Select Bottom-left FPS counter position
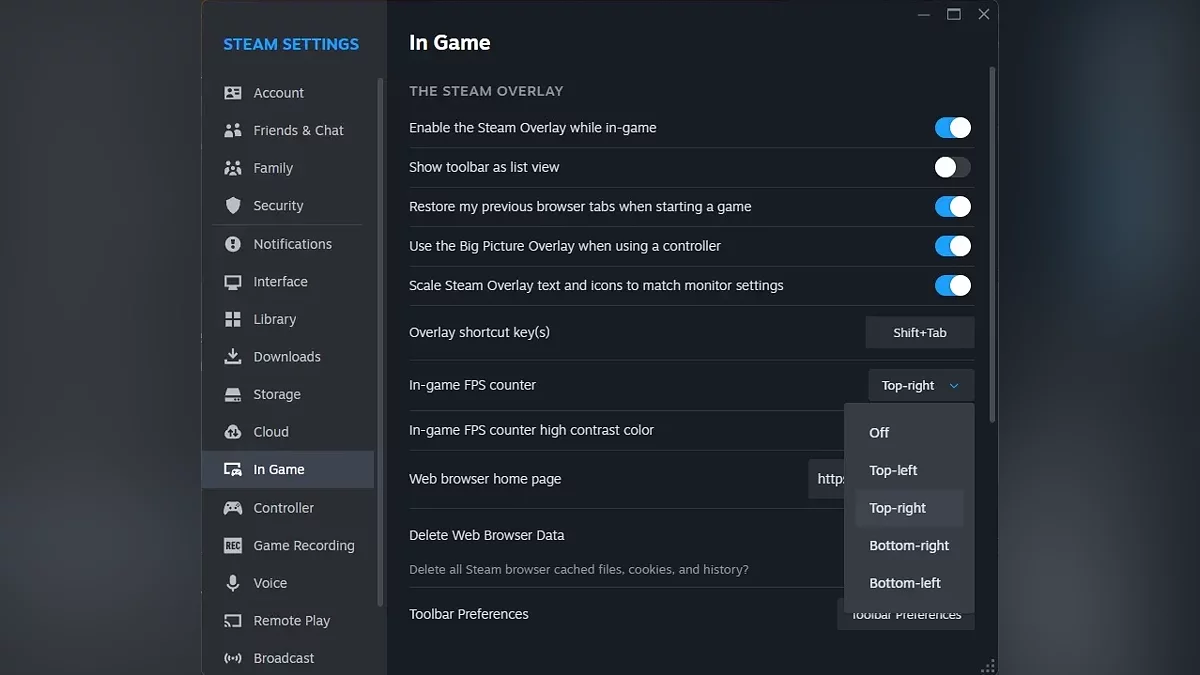1200x675 pixels. tap(905, 583)
